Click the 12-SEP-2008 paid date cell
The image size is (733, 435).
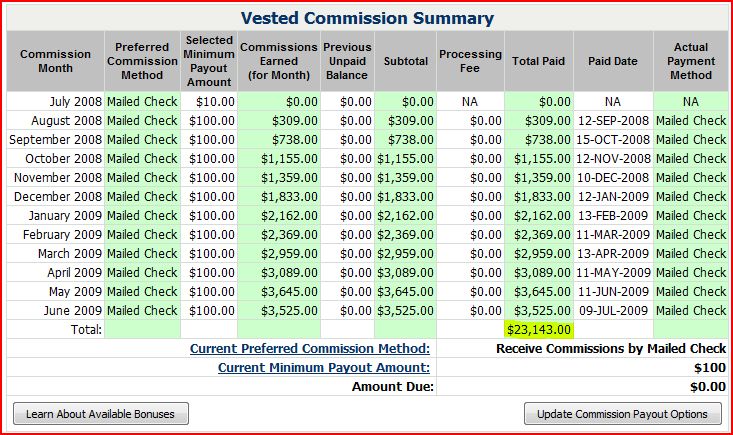pos(613,120)
